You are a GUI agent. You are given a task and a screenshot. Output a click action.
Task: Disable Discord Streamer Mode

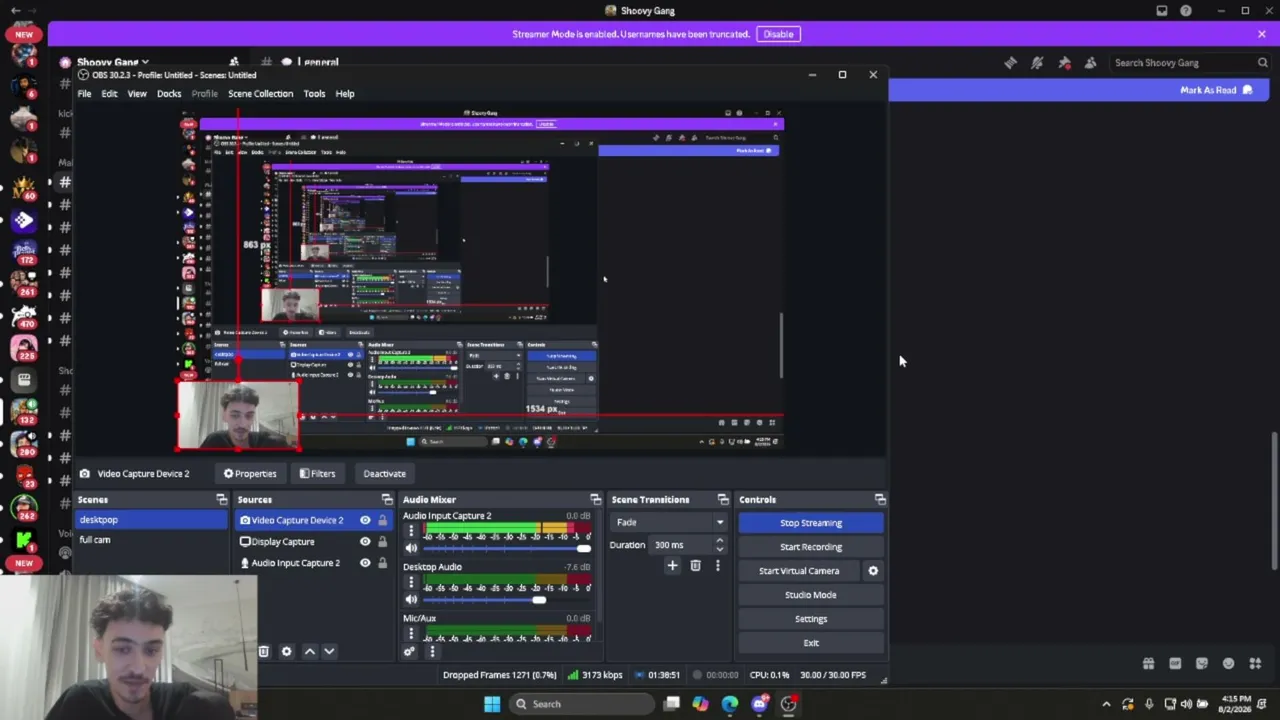click(778, 34)
